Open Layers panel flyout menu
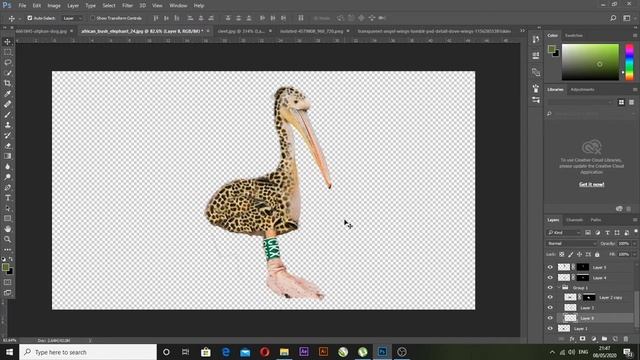640x360 pixels. tap(635, 220)
